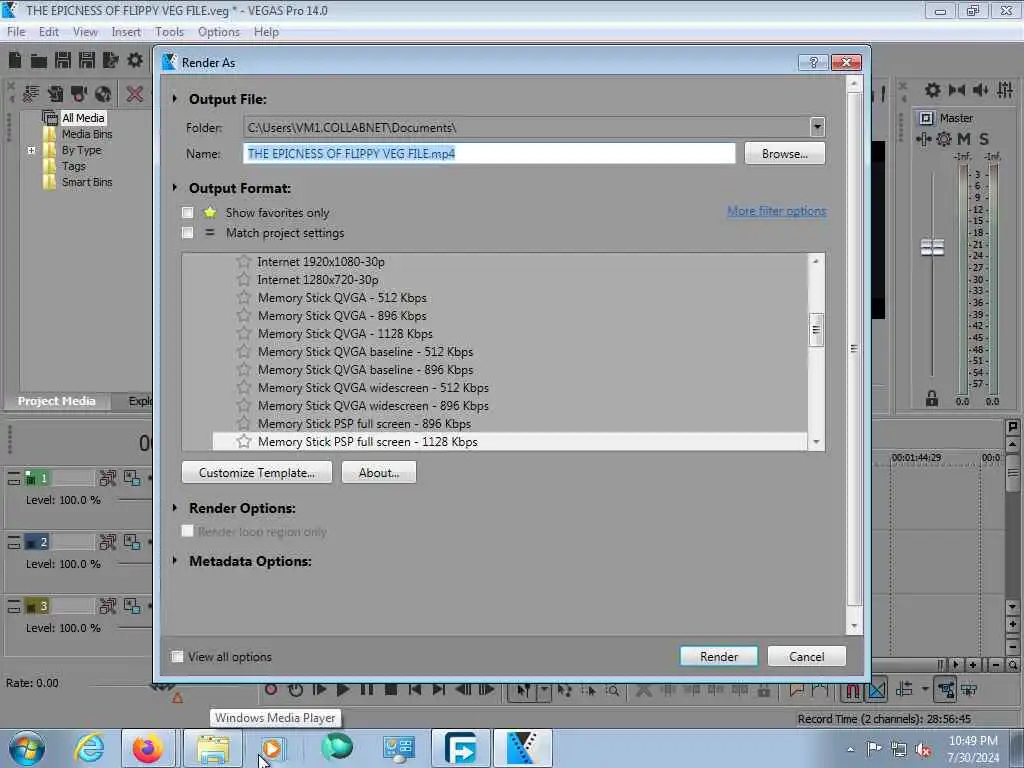The image size is (1024, 768).
Task: Click the About... button
Action: coord(379,472)
